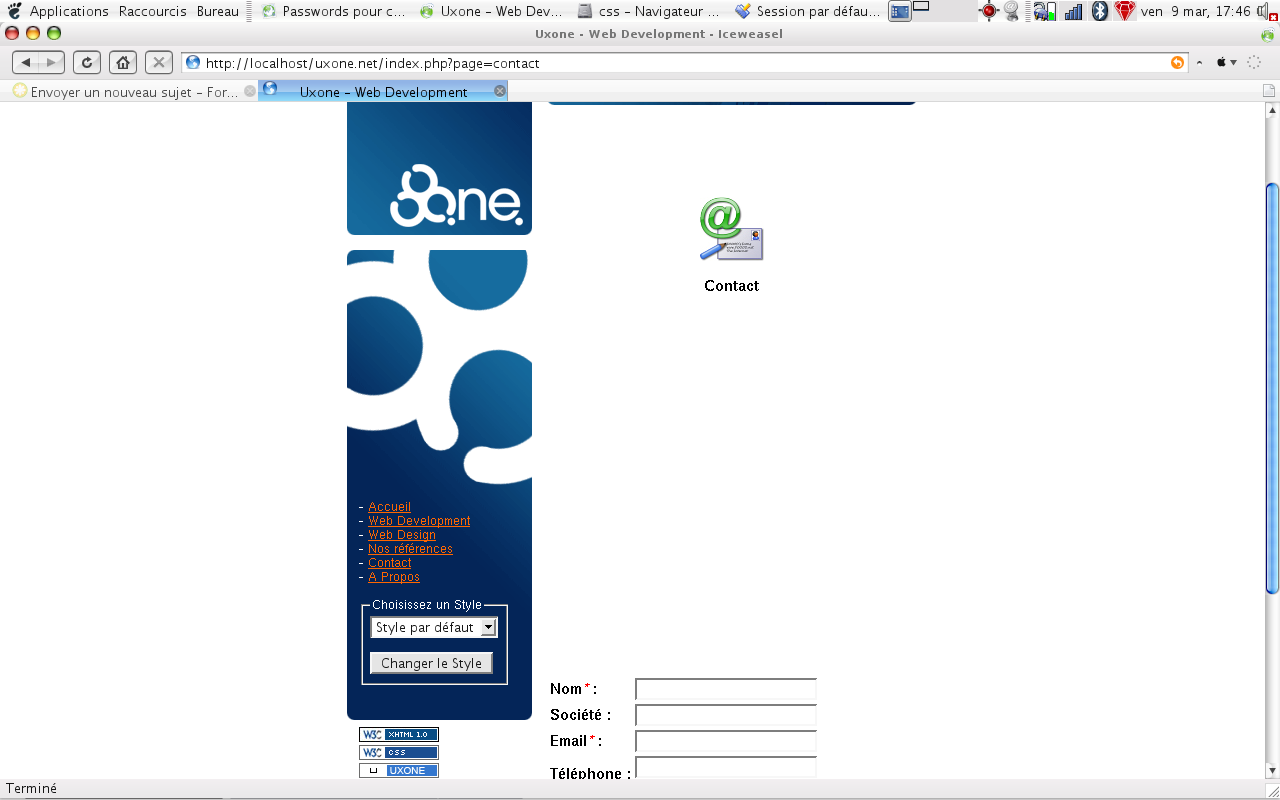Go forward with the Forward arrow
Image resolution: width=1280 pixels, height=800 pixels.
point(52,62)
